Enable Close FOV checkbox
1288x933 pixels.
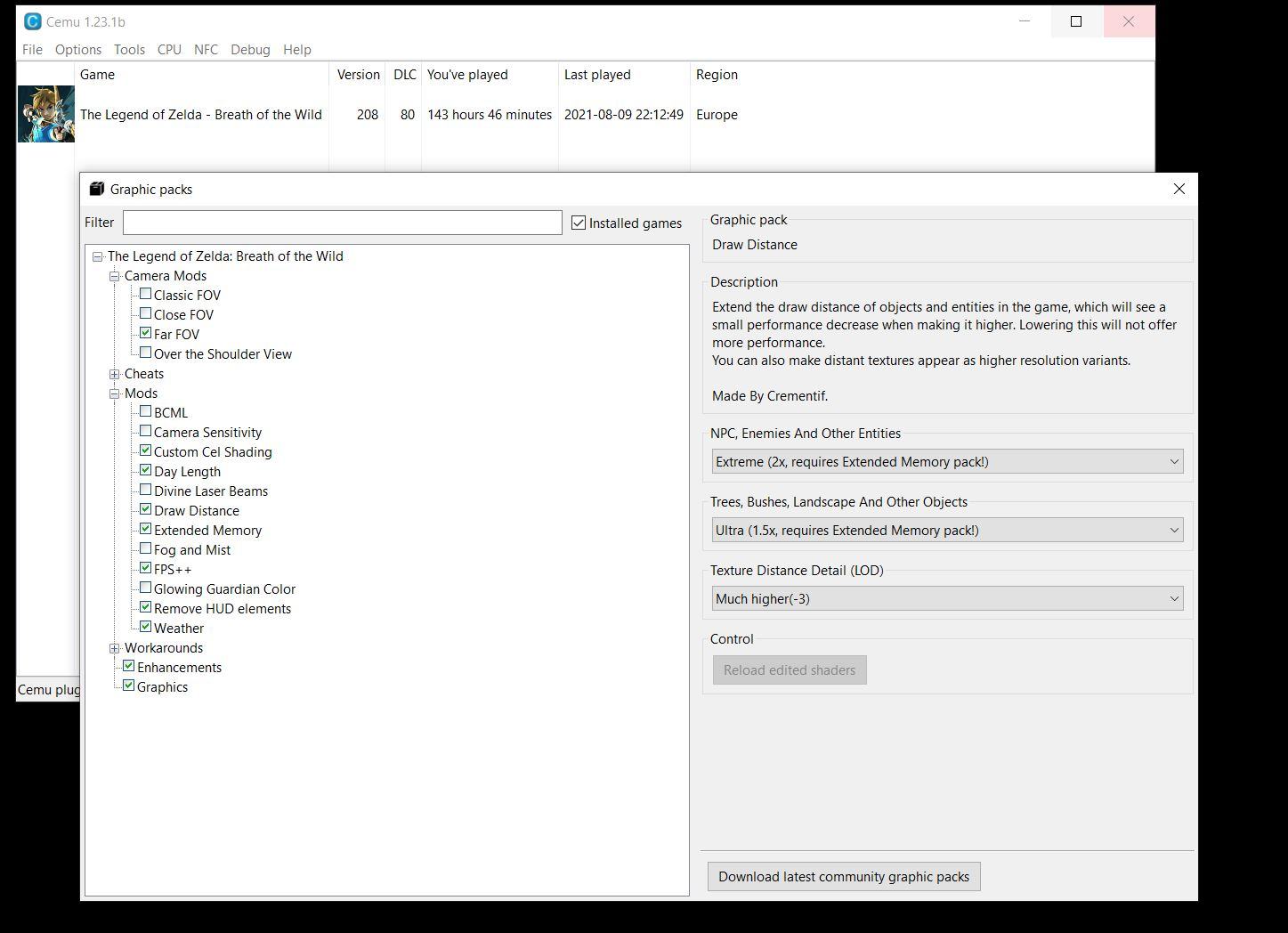tap(145, 313)
